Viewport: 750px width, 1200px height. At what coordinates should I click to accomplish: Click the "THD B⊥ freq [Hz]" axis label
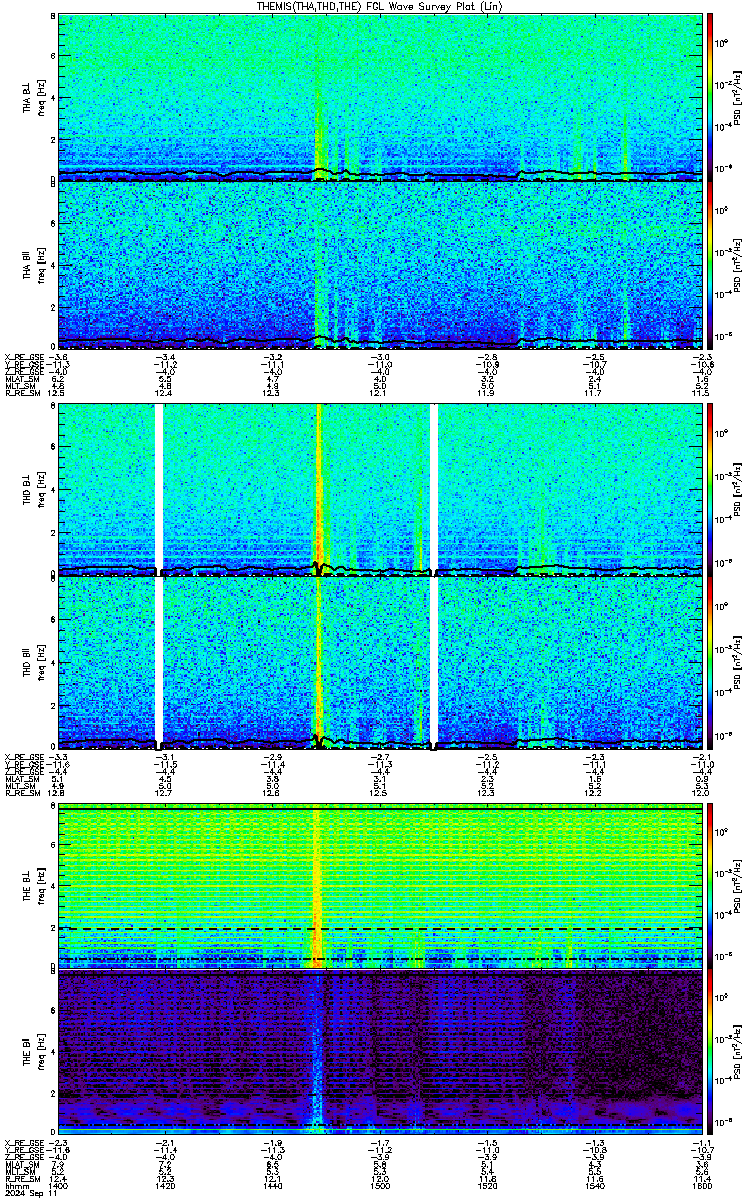(32, 489)
